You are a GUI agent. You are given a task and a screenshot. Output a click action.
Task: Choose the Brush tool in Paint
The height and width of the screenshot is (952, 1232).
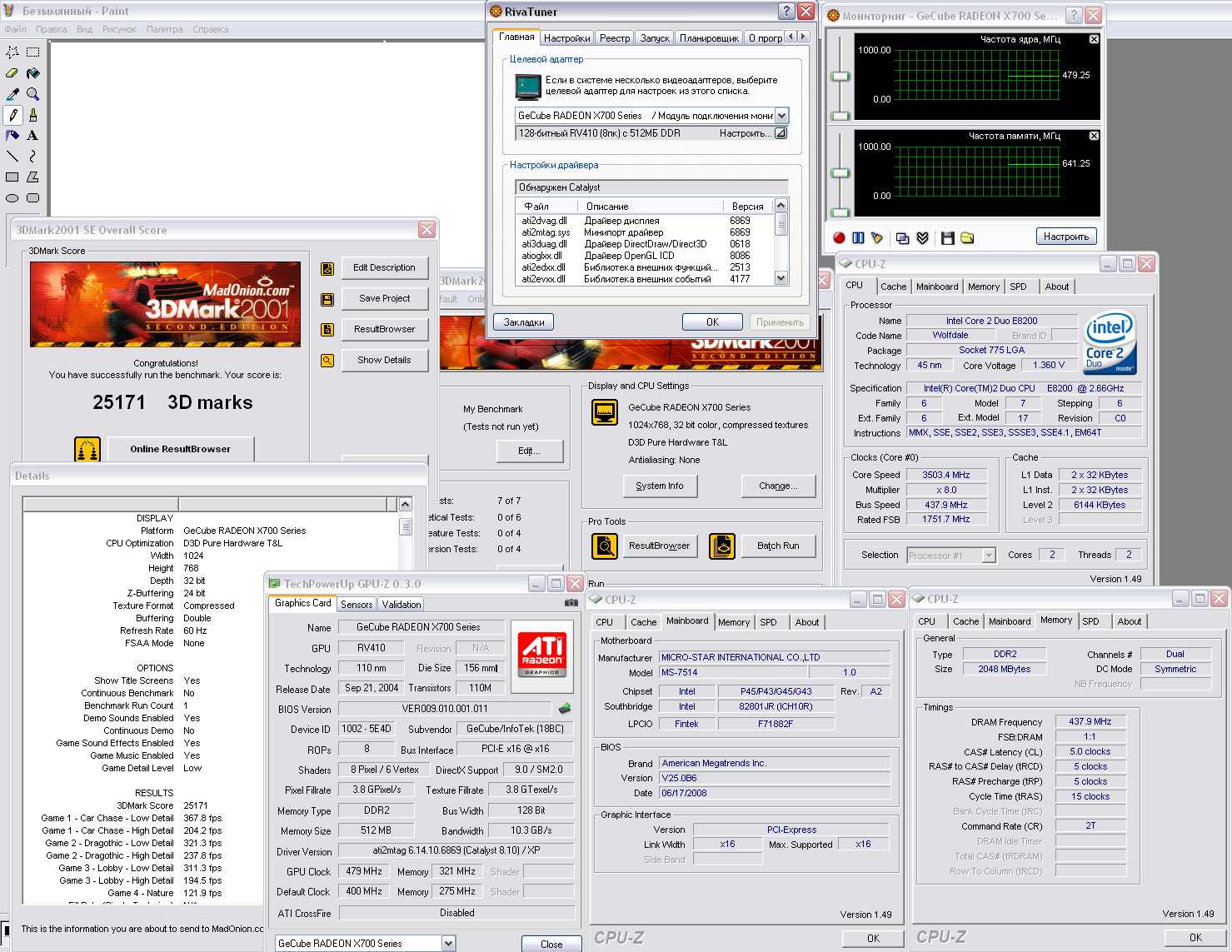tap(33, 115)
